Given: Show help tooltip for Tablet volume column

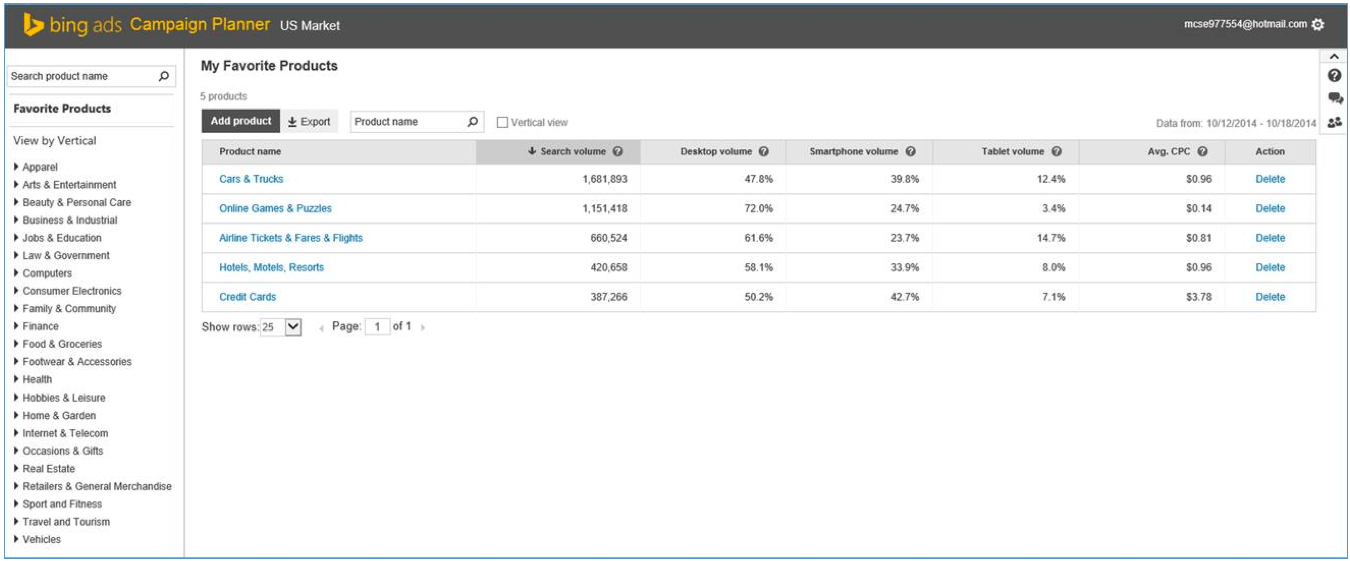Looking at the screenshot, I should (x=1057, y=152).
